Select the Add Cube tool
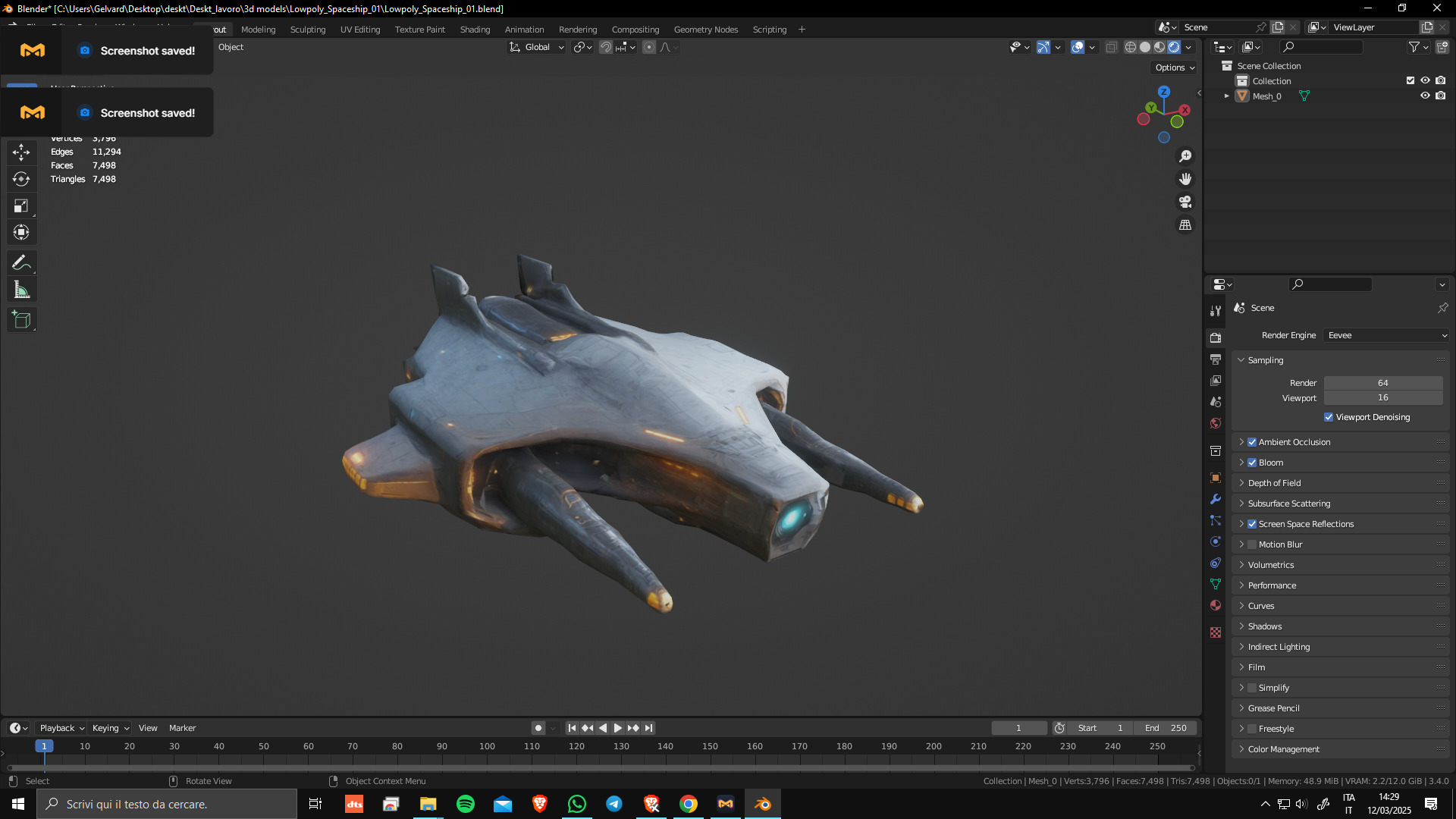This screenshot has height=819, width=1456. (21, 320)
